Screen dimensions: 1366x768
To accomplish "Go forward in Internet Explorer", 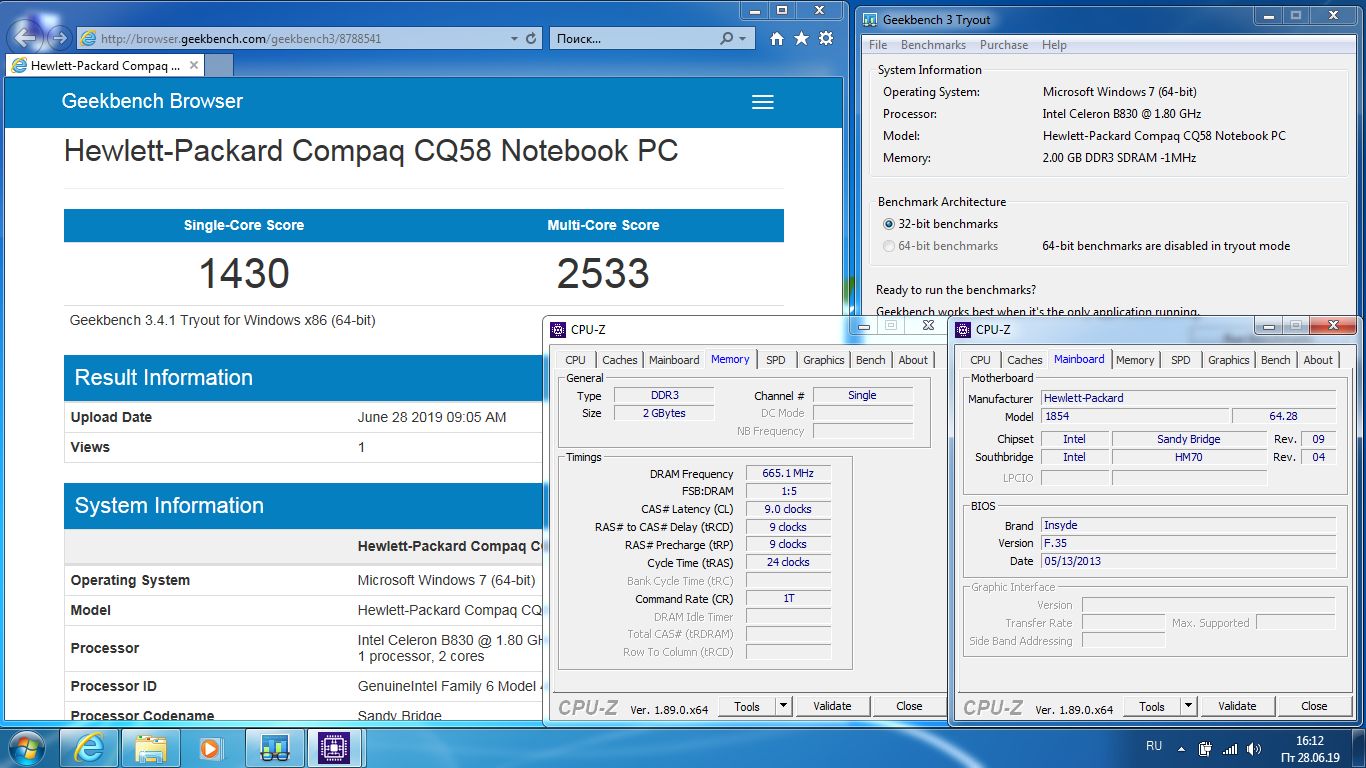I will [x=59, y=38].
